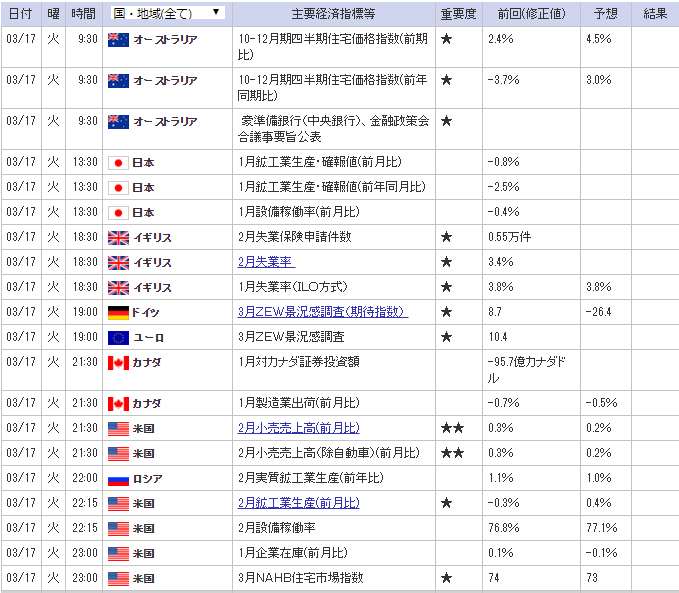
Task: Click Japan flag in 1月鉱工業生産・確報値(前年同月比) row
Action: 118,188
